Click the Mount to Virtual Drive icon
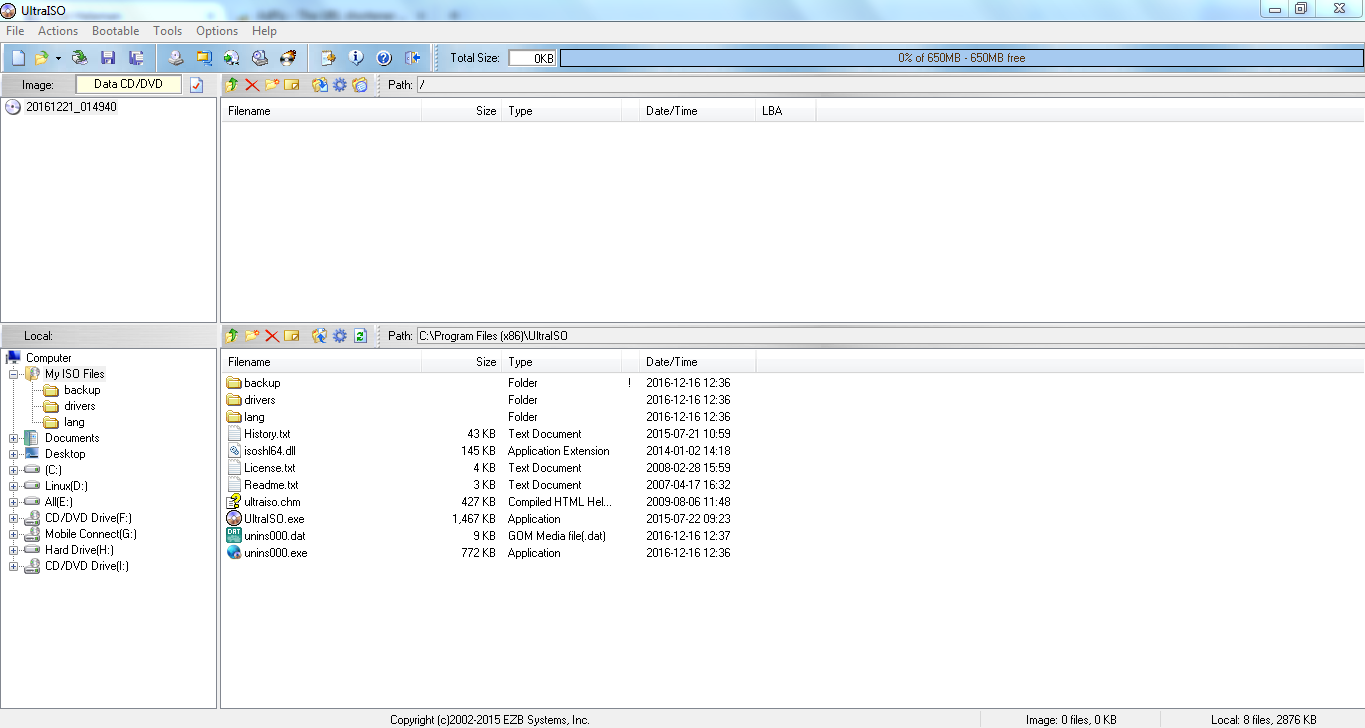 (260, 58)
